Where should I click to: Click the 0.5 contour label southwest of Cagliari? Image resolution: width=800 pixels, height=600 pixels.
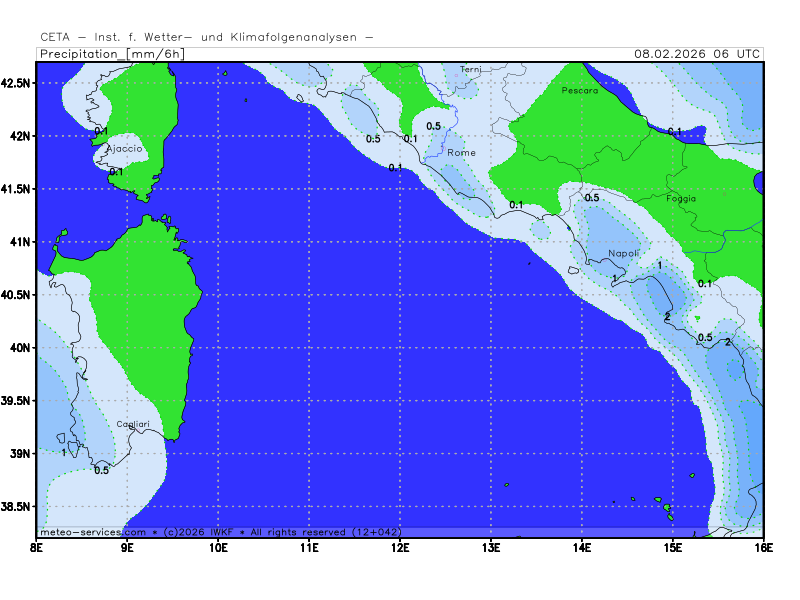(x=101, y=470)
